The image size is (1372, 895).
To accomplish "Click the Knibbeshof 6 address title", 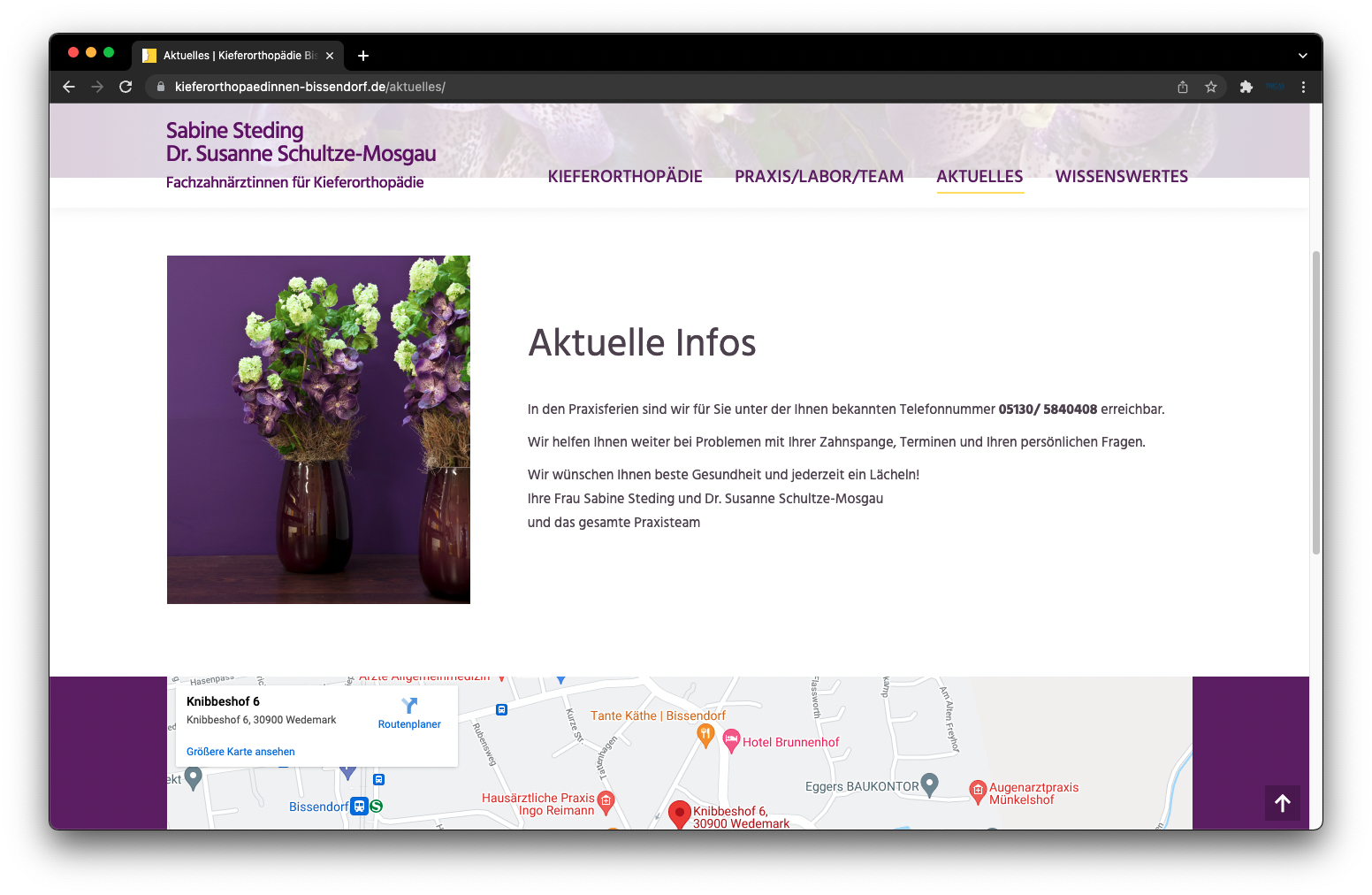I will click(x=223, y=701).
